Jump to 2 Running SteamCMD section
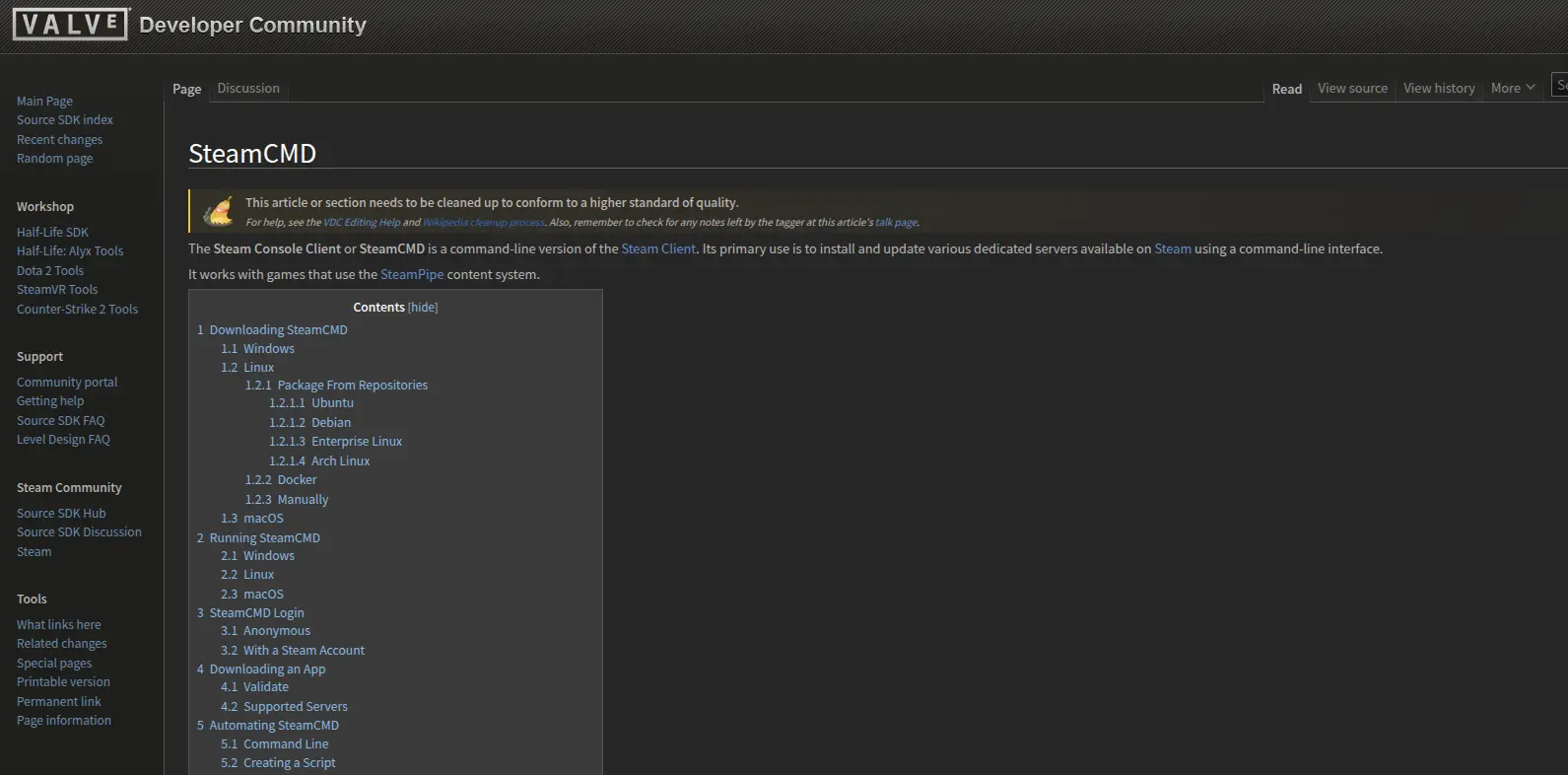 [258, 537]
